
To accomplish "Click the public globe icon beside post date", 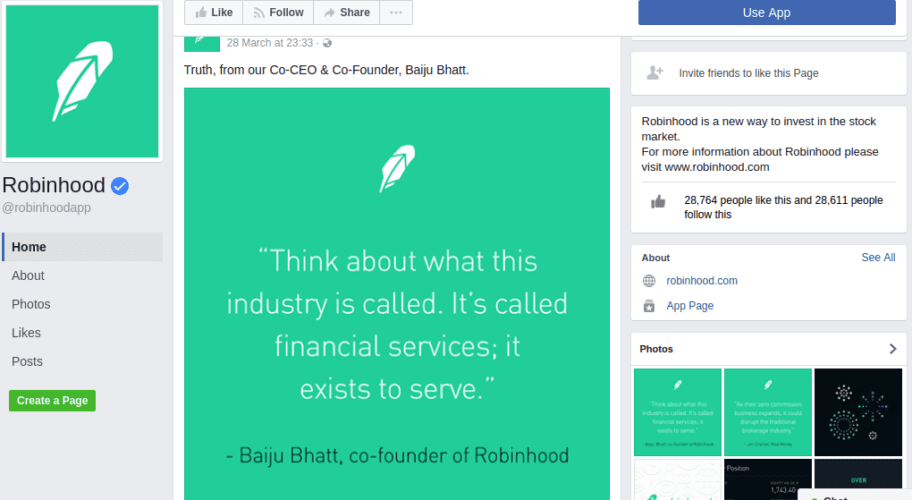I will (327, 43).
